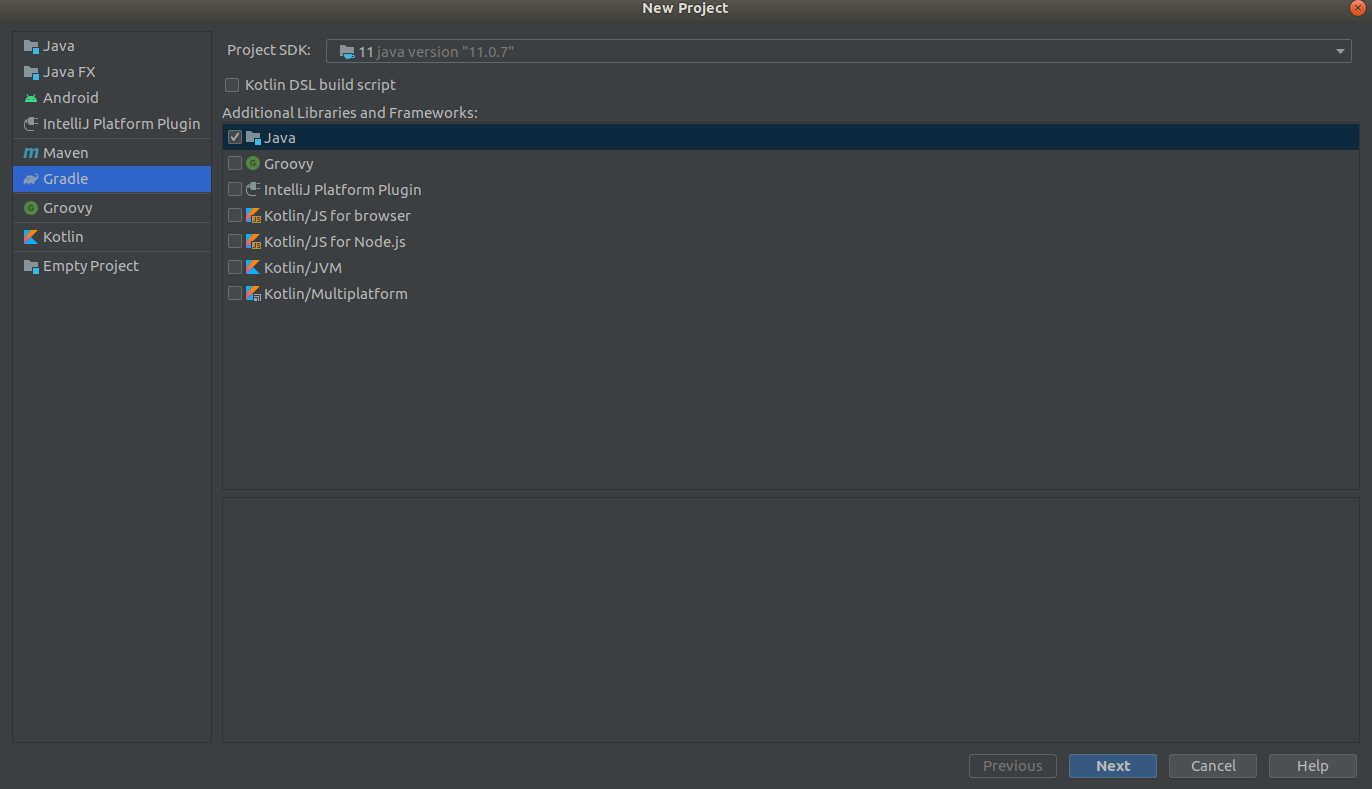Click the Kotlin/JS for Node.js icon
1372x789 pixels.
(253, 242)
